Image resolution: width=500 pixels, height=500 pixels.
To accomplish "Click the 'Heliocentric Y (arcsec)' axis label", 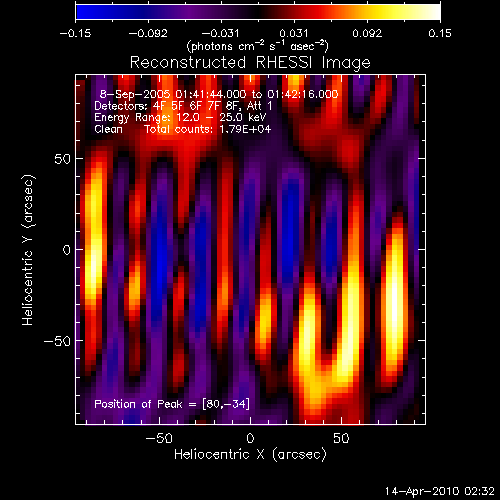I will click(28, 250).
